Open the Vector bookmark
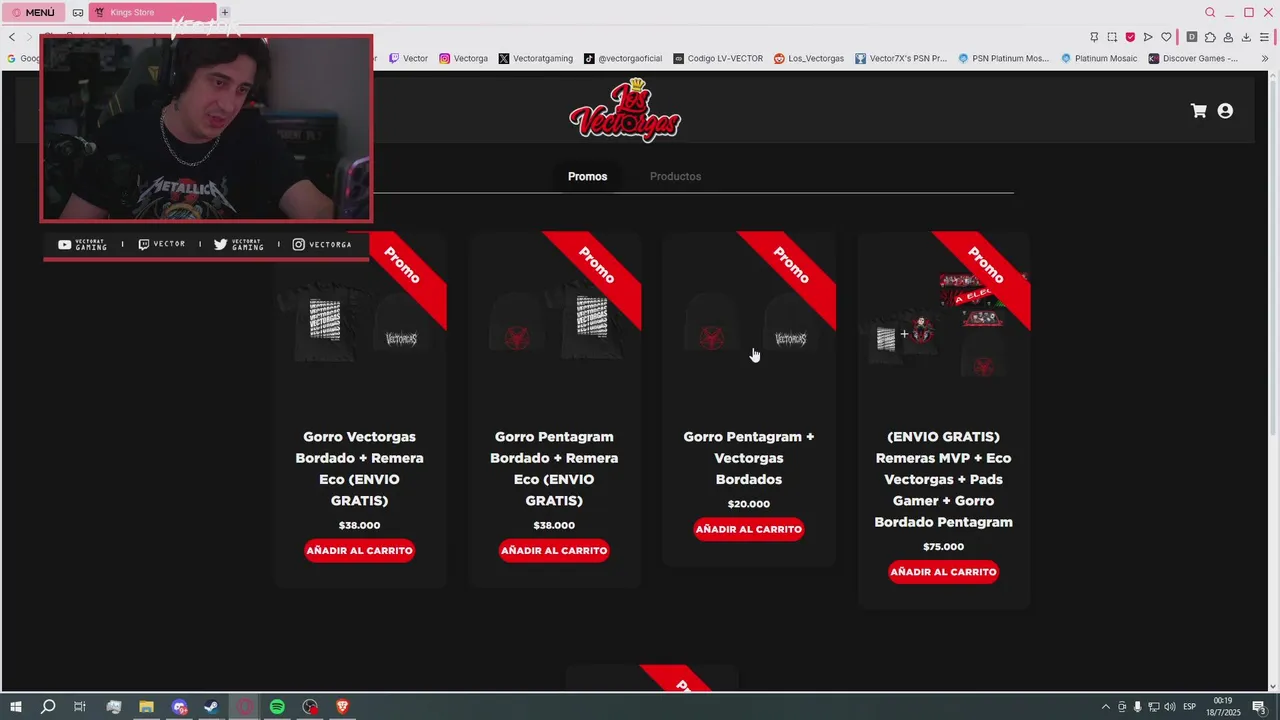Screen dimensions: 1280x720 pos(409,58)
